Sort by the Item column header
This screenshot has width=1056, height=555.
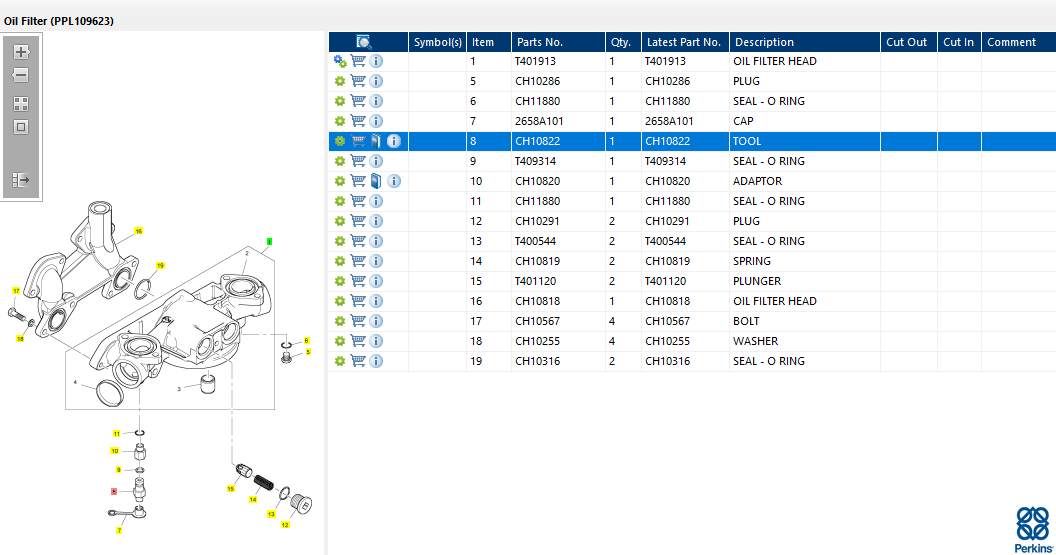489,42
